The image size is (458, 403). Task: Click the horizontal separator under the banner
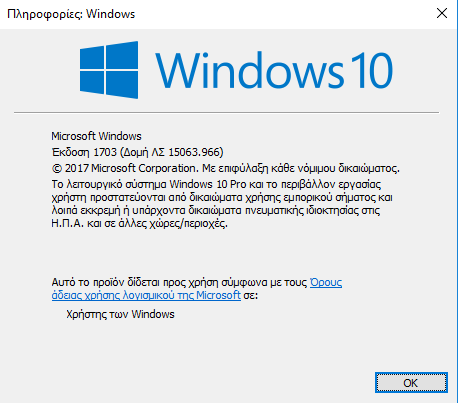pos(226,113)
